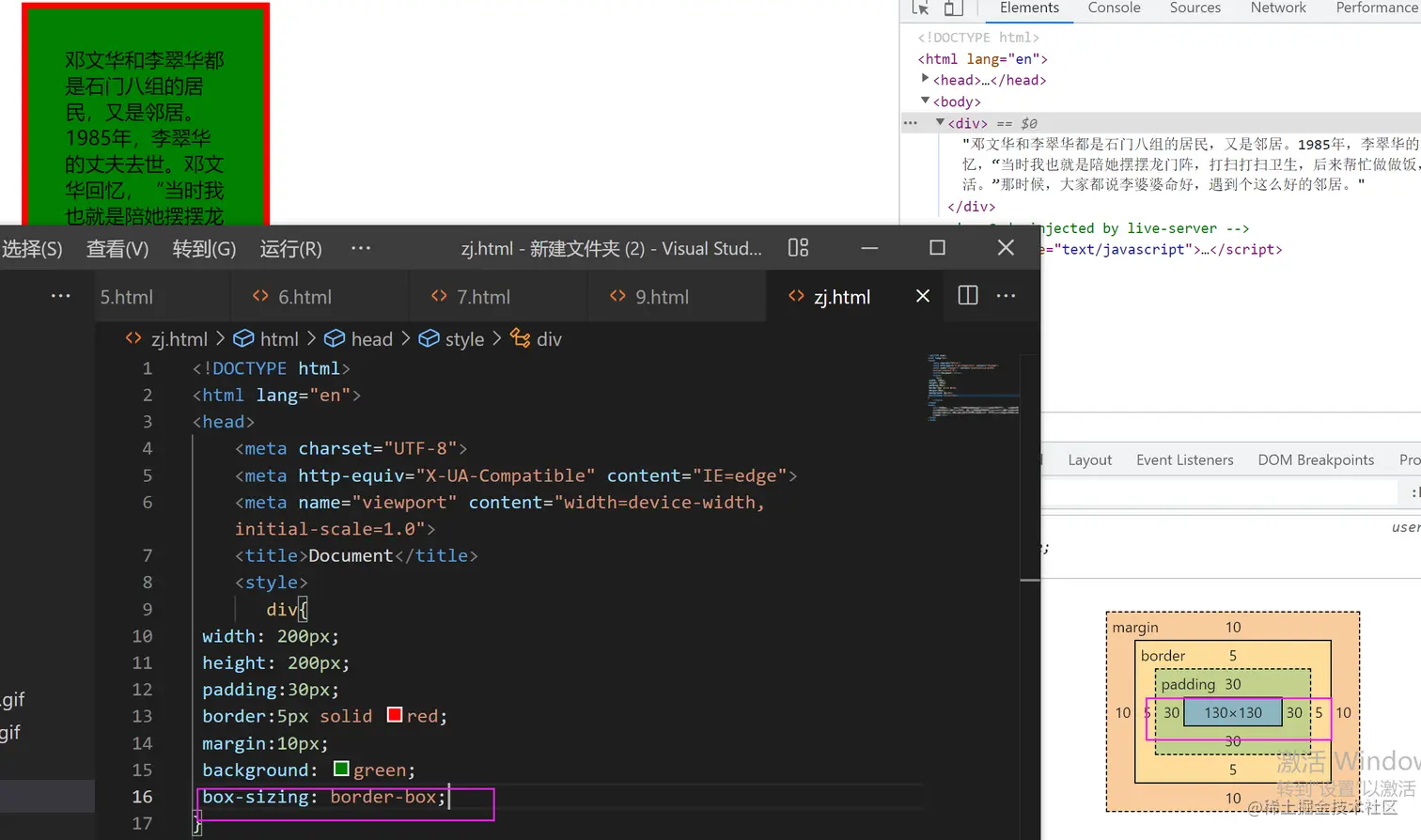Toggle the device toolbar icon in DevTools
The width and height of the screenshot is (1421, 840).
[953, 8]
